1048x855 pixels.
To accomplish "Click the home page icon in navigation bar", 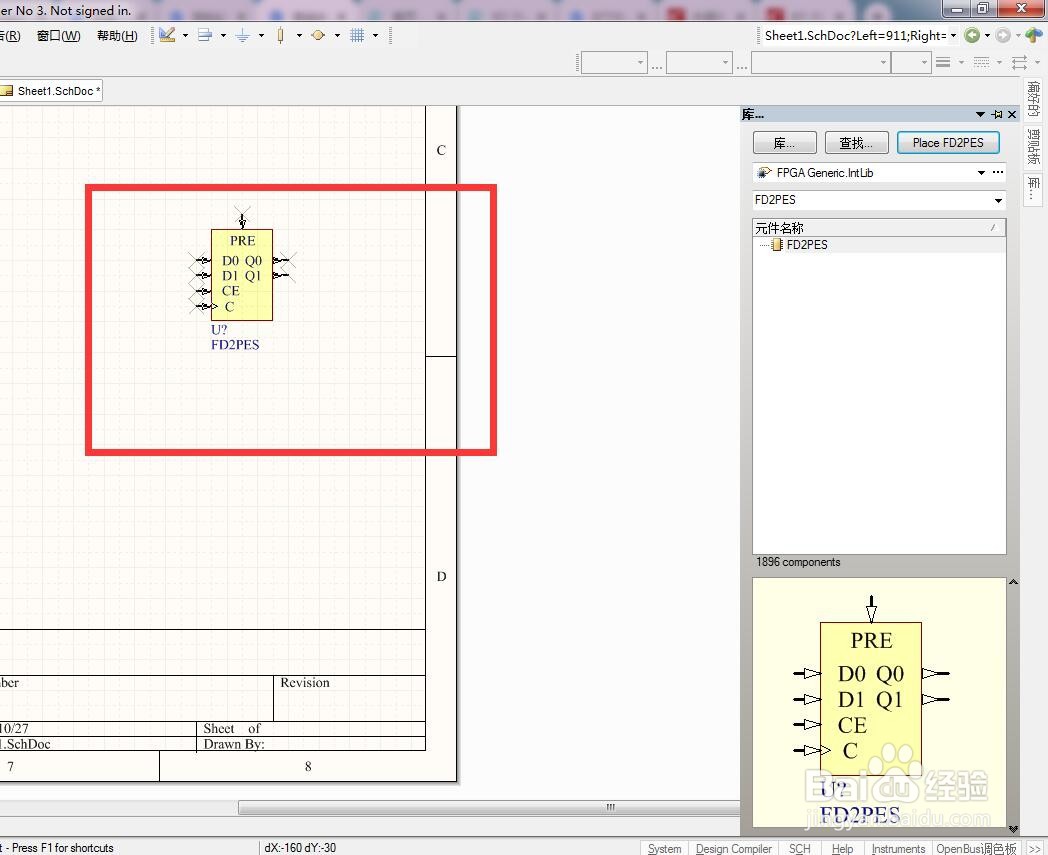I will (1035, 35).
